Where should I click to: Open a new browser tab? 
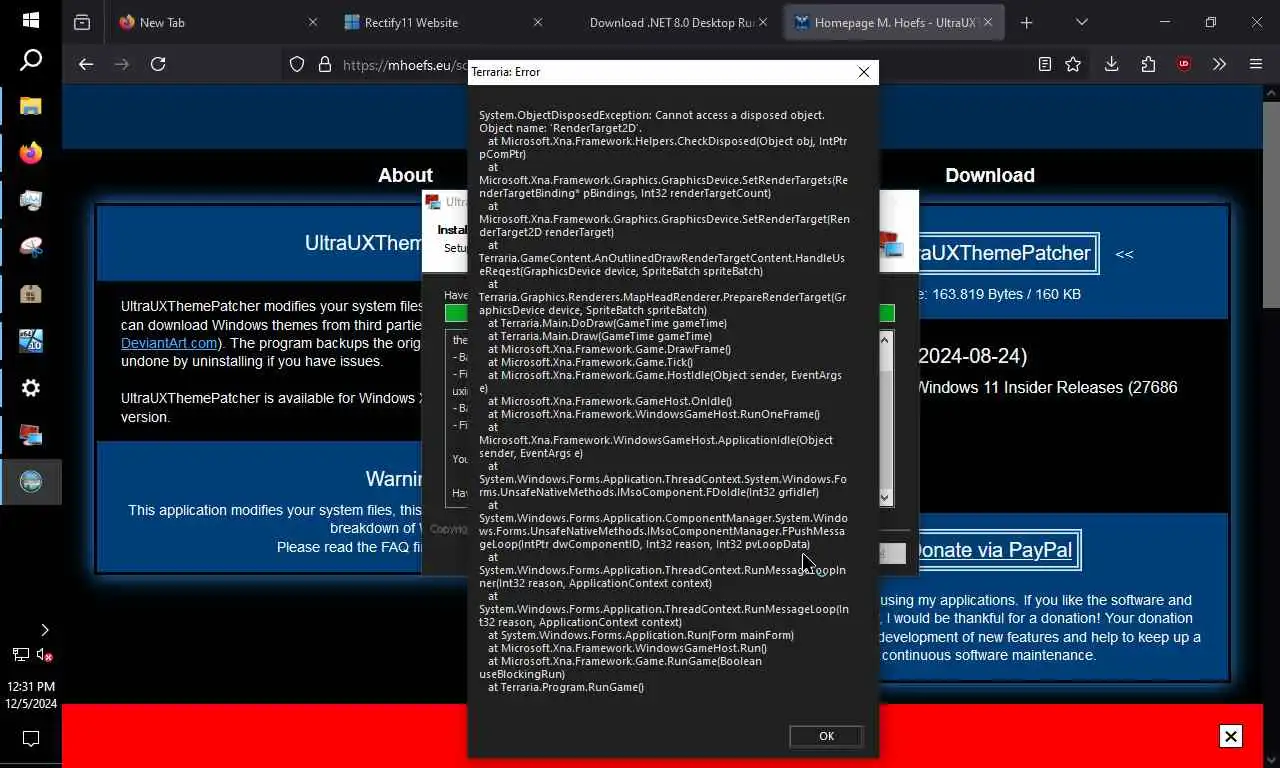point(1026,22)
